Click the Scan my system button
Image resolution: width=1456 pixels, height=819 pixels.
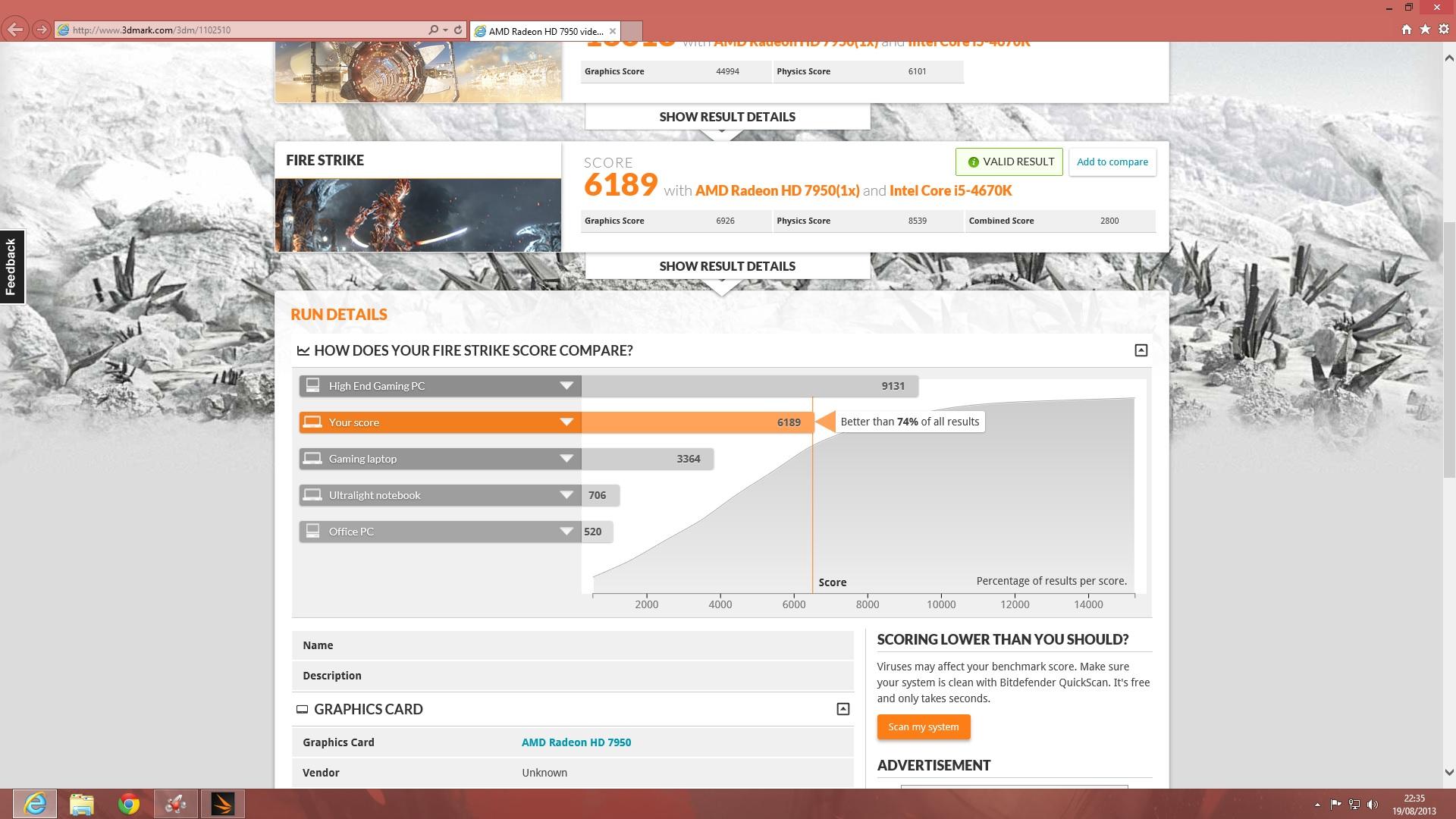click(924, 726)
